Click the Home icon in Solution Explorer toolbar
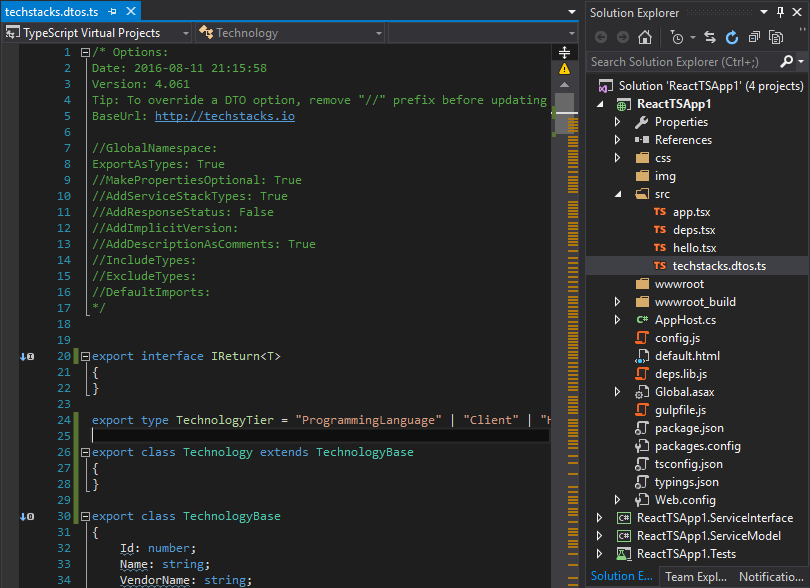This screenshot has height=588, width=810. tap(645, 37)
